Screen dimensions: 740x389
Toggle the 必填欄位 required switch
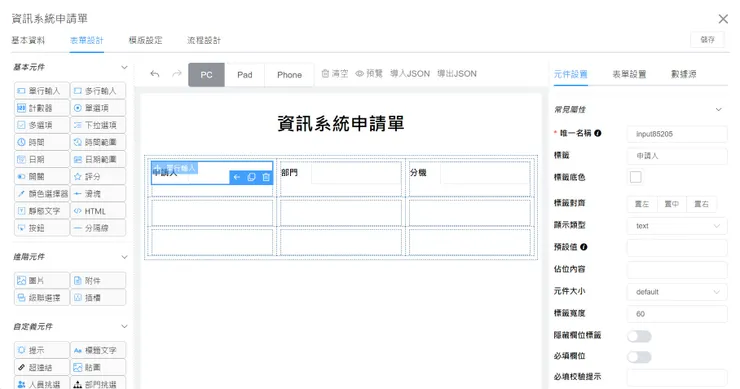639,357
